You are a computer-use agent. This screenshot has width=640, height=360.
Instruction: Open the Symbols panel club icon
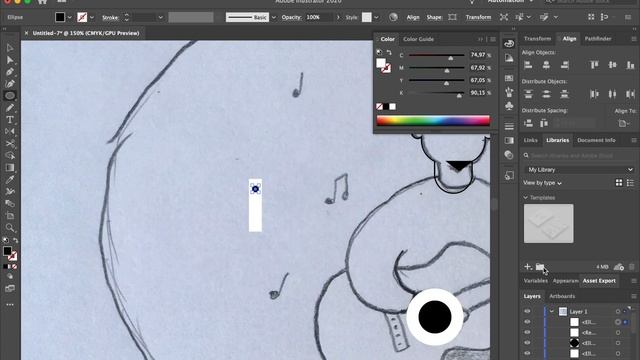click(x=509, y=107)
